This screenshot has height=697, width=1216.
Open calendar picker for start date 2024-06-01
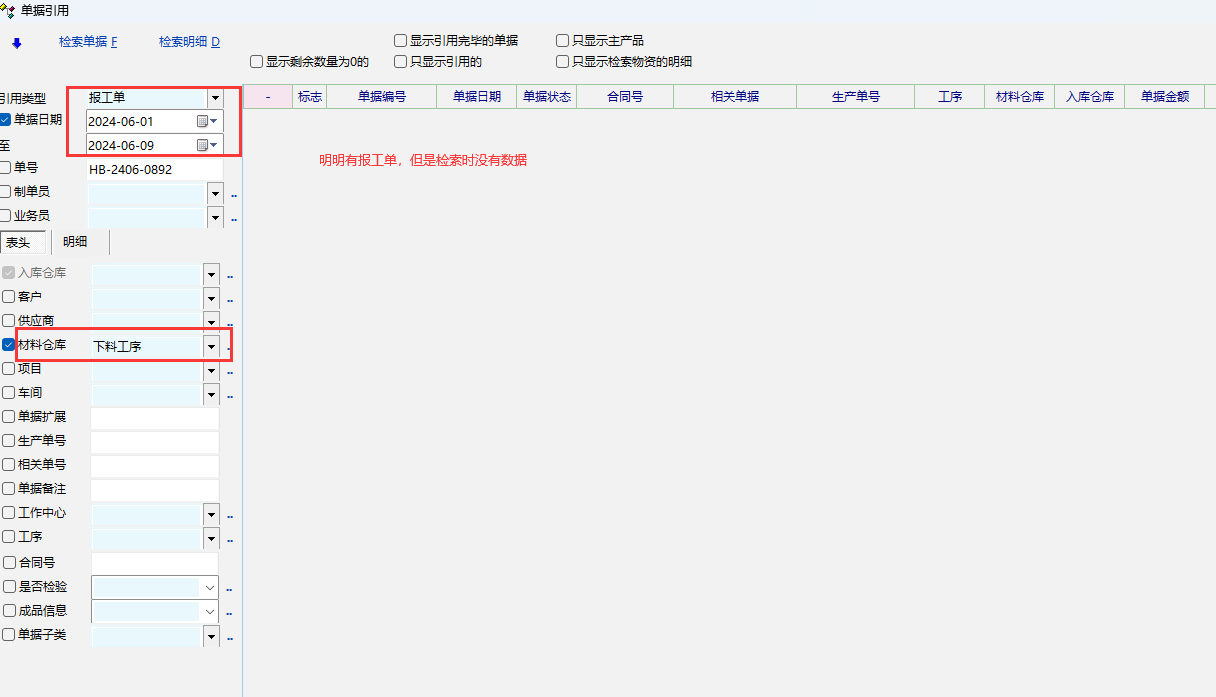pyautogui.click(x=206, y=121)
